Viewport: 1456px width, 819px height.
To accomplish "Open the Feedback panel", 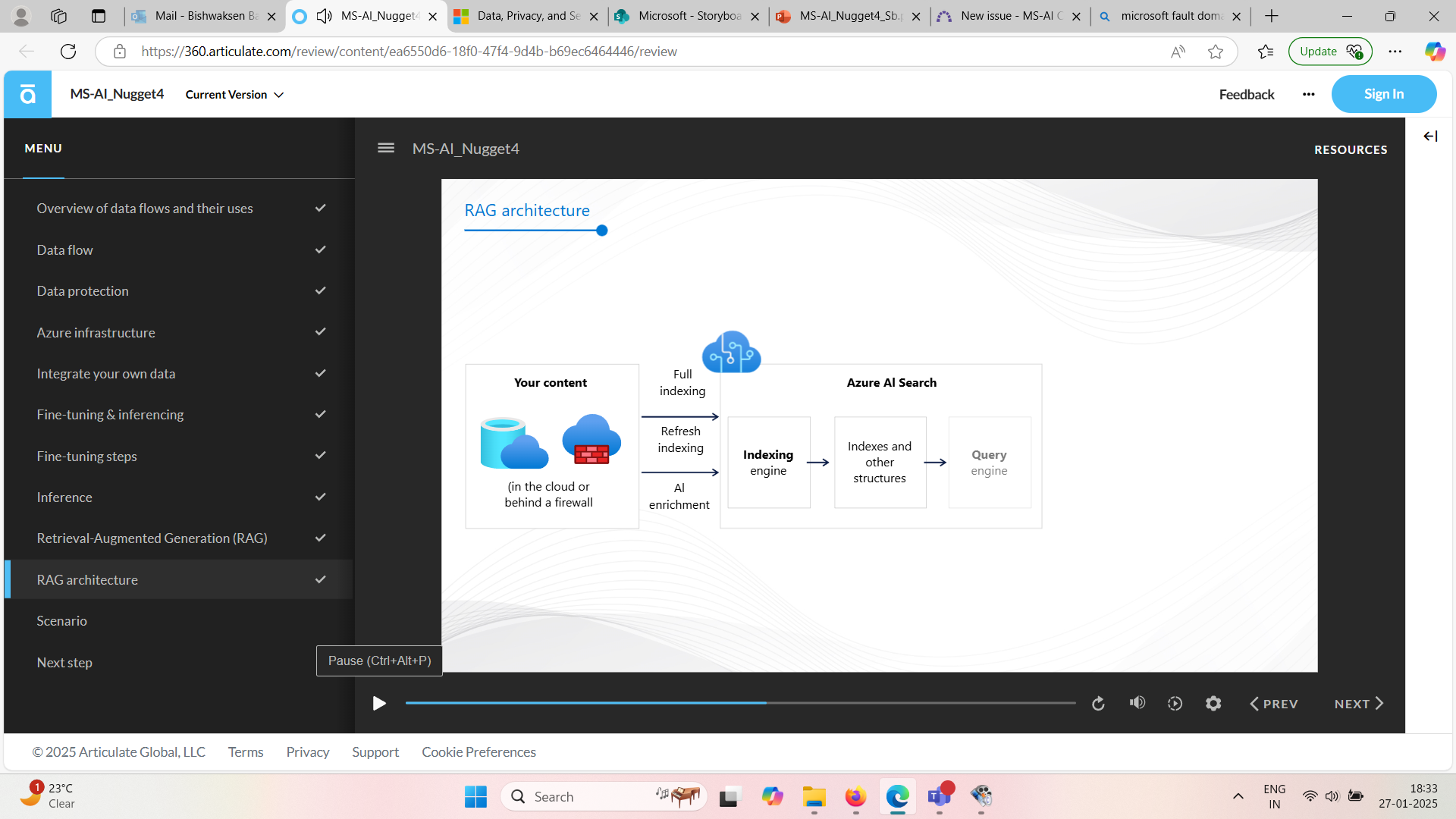I will [x=1247, y=95].
